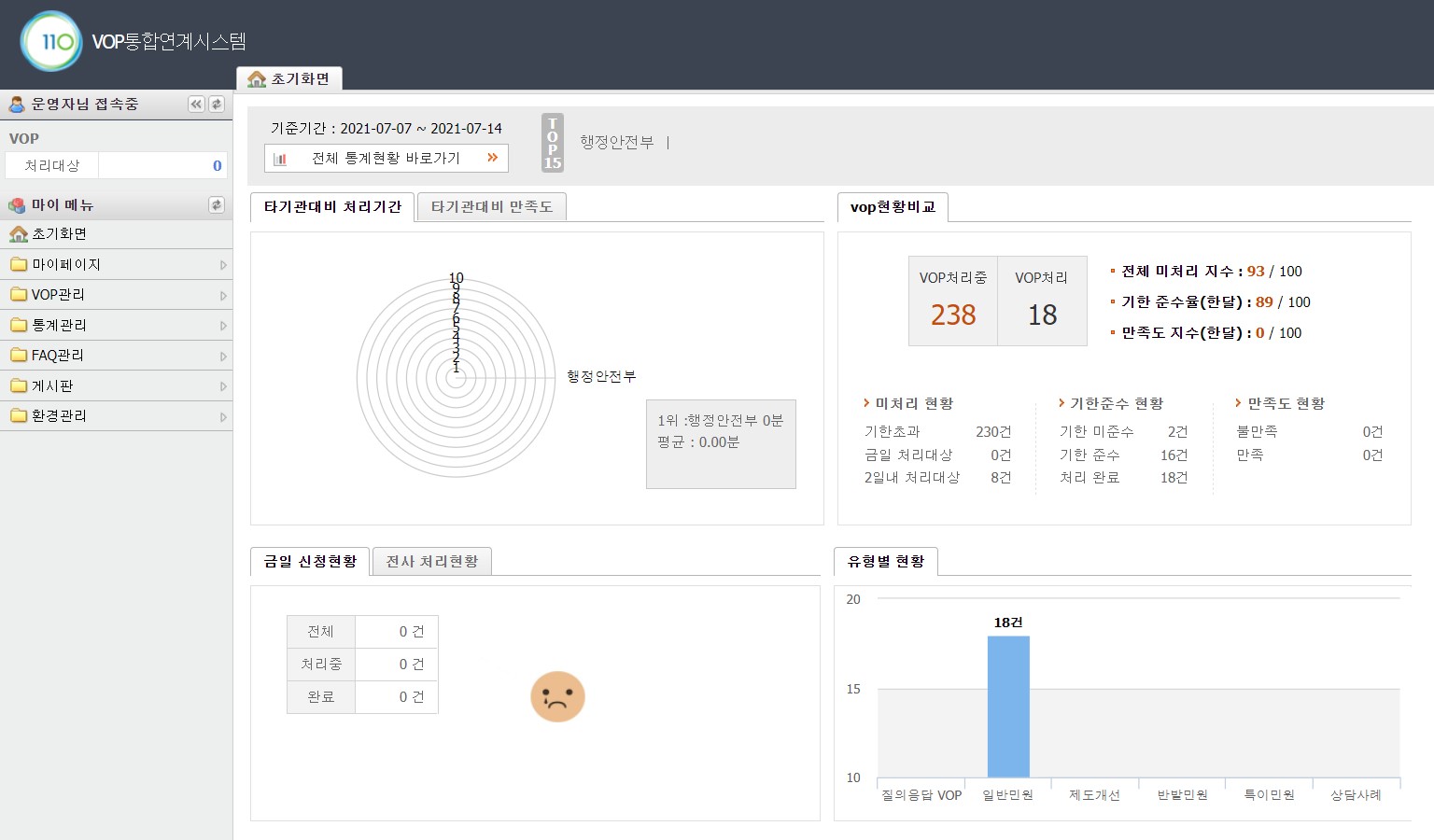Expand the 통계관리 submenu arrow
1434x840 pixels.
223,326
